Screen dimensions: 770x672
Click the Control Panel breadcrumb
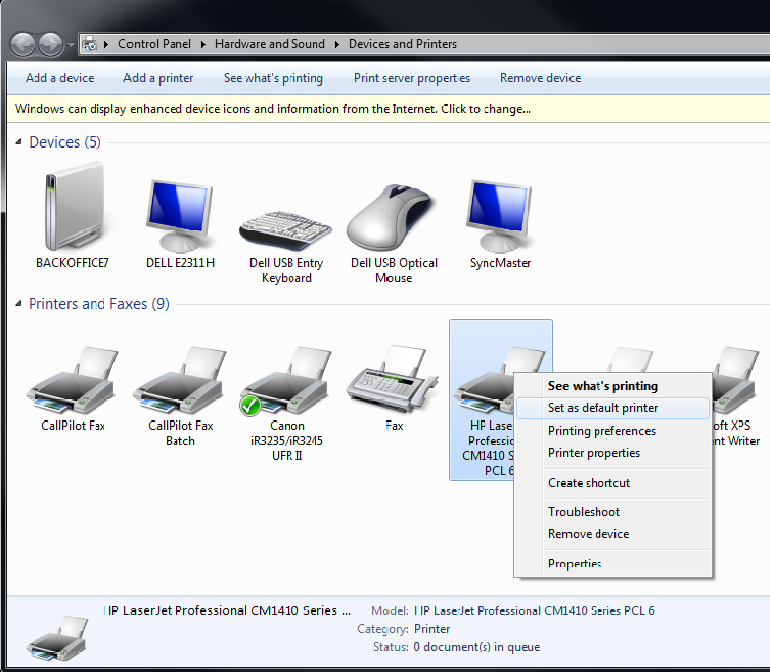tap(154, 44)
